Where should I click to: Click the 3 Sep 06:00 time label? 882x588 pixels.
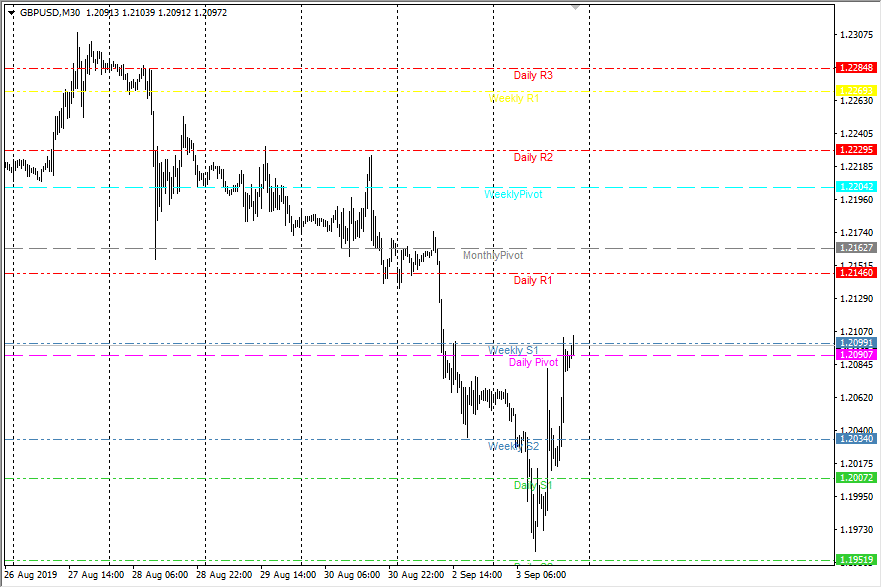[x=542, y=576]
